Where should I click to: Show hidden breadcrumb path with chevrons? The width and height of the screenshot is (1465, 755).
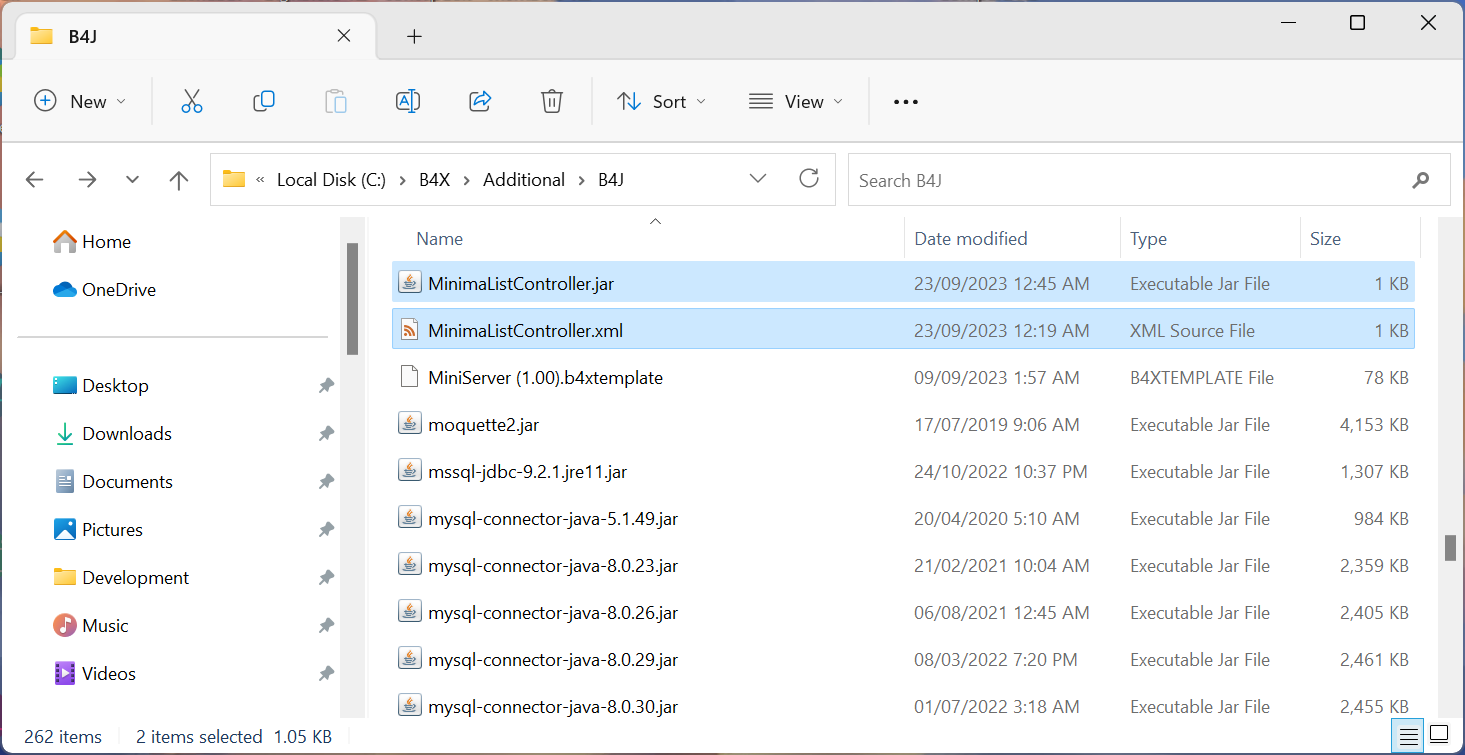260,181
